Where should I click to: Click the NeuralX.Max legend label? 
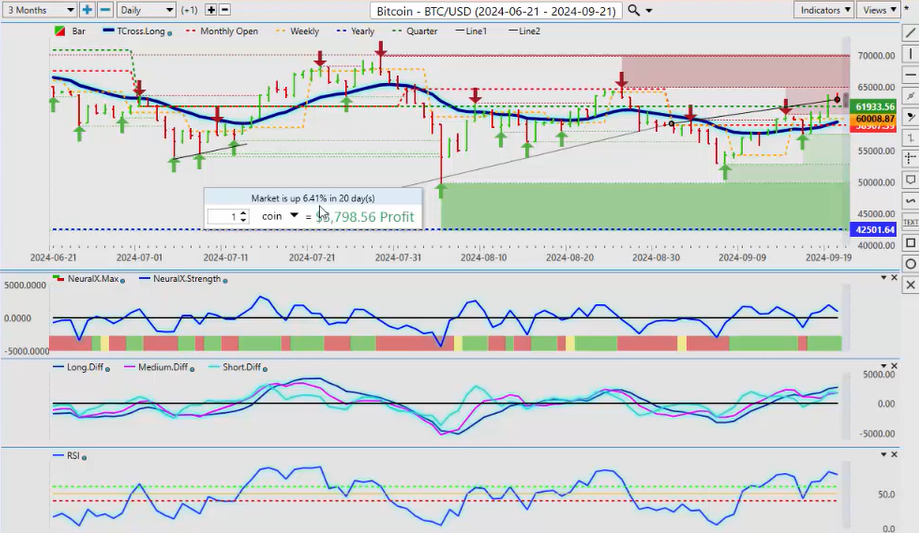(x=93, y=279)
